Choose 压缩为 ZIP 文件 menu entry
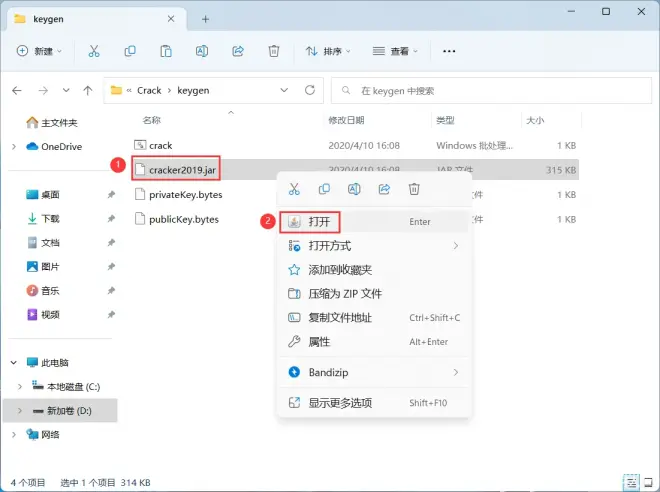 [x=374, y=294]
